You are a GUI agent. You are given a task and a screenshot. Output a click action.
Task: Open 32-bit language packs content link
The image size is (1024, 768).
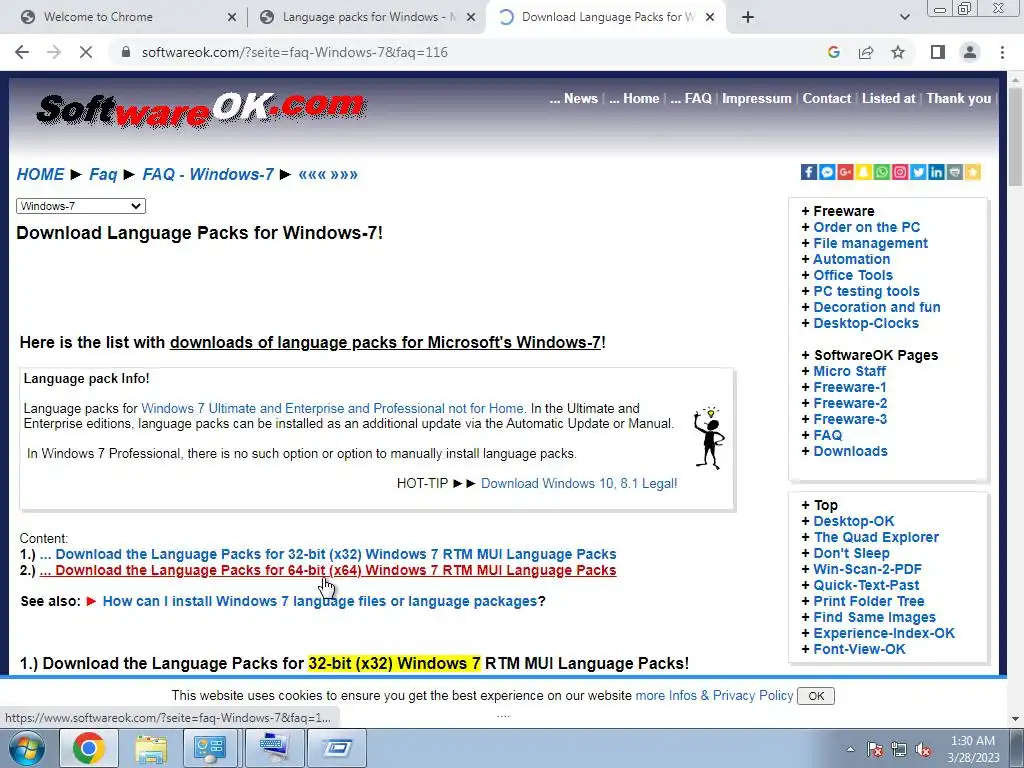click(328, 554)
